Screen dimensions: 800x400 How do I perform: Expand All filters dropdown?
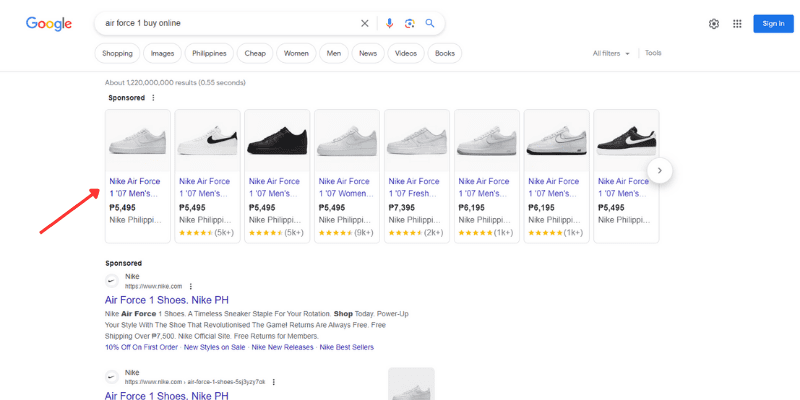pos(611,53)
